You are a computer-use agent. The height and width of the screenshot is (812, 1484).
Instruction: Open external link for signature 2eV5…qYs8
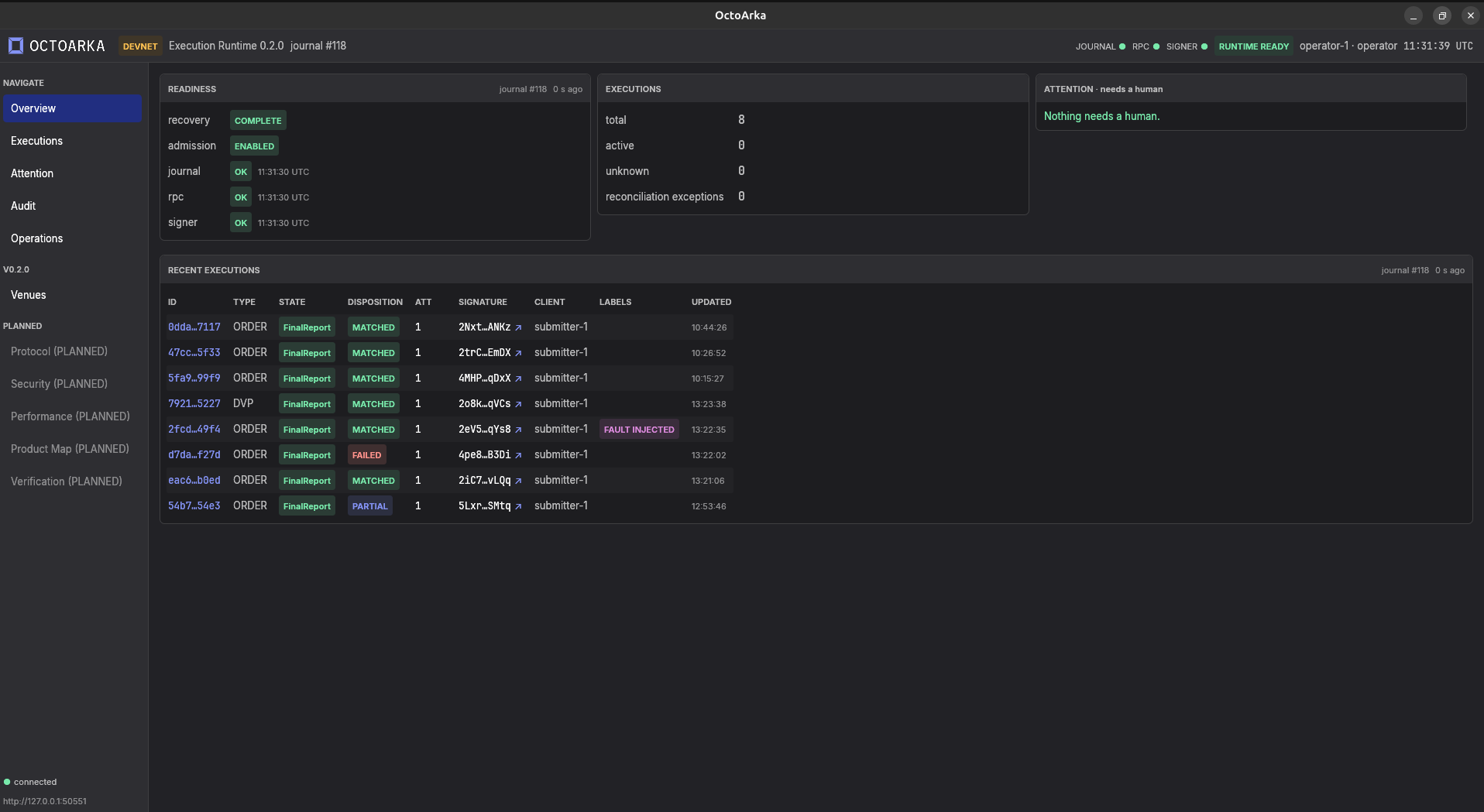click(518, 430)
